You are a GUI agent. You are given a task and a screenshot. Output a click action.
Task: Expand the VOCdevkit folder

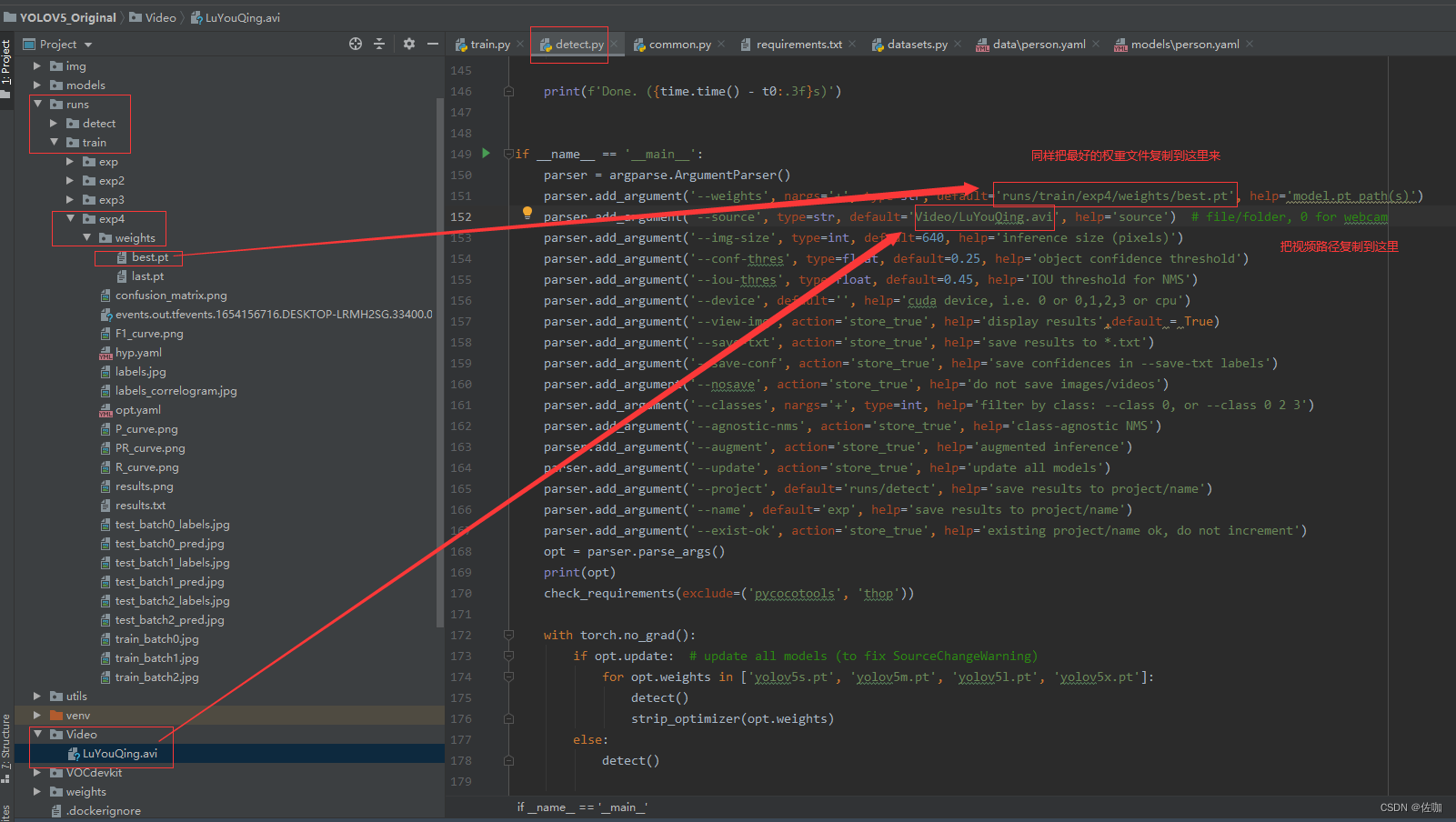tap(37, 772)
